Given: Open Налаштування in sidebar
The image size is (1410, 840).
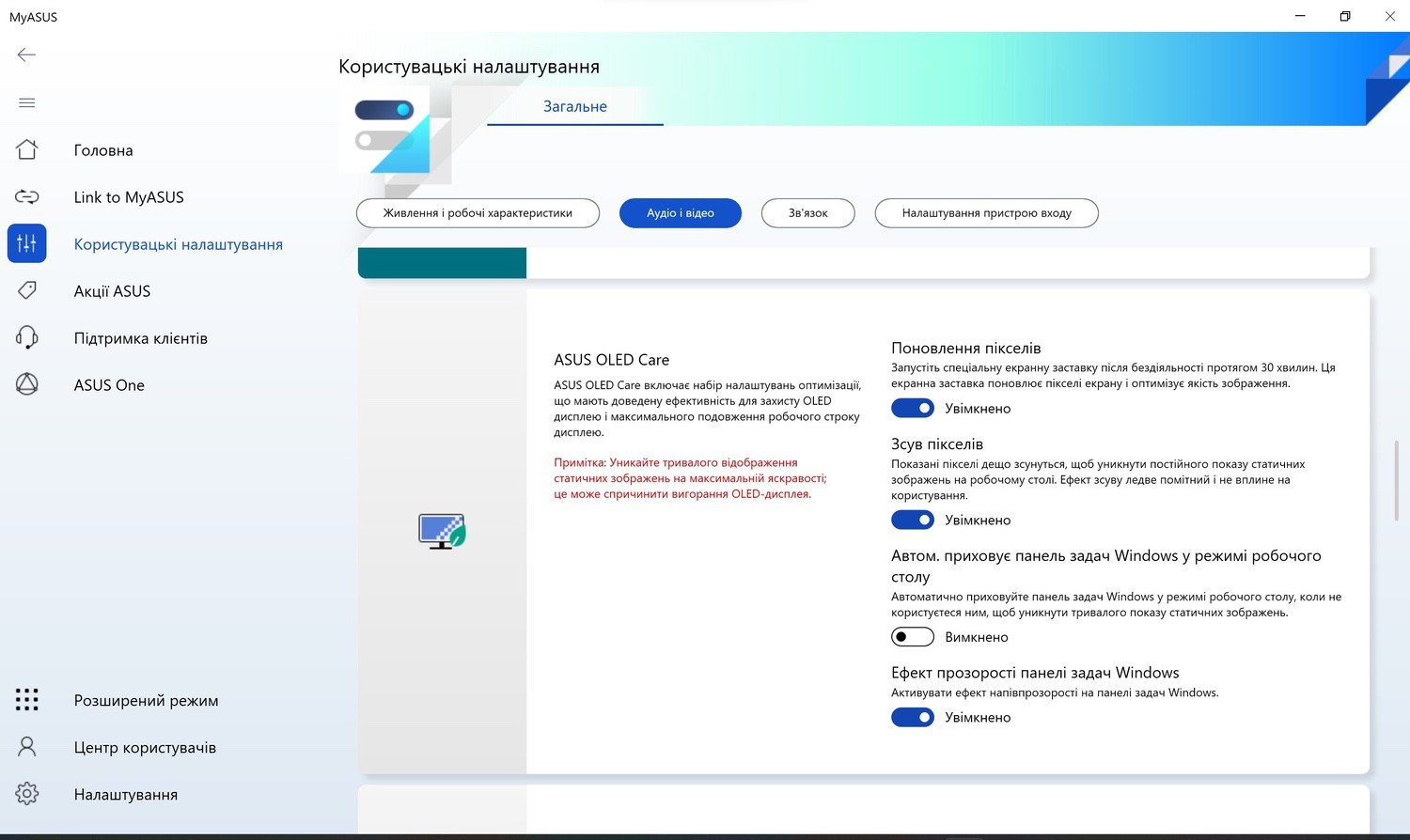Looking at the screenshot, I should (x=126, y=795).
